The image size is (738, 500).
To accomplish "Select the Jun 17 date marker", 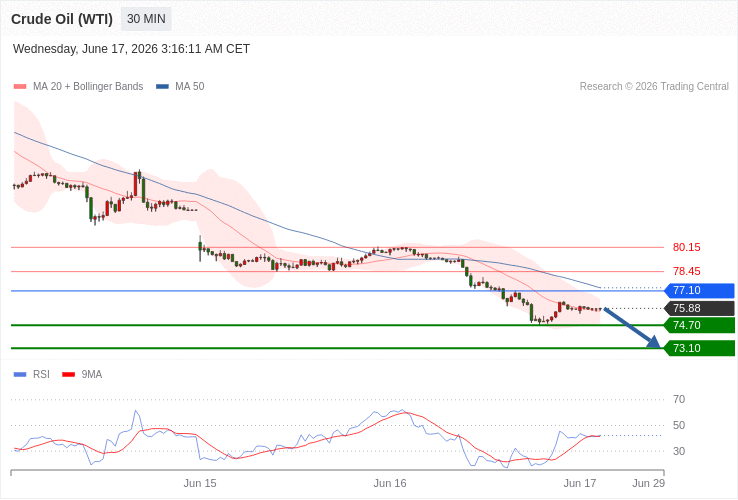I will click(x=580, y=484).
